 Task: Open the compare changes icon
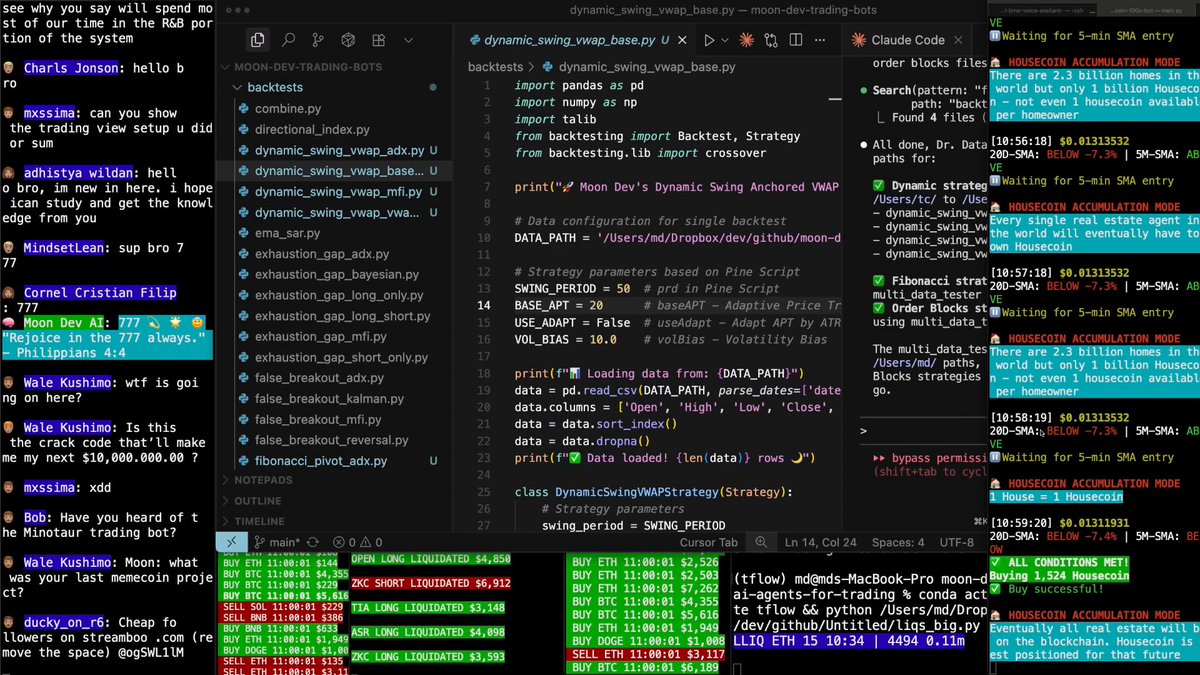coord(772,40)
